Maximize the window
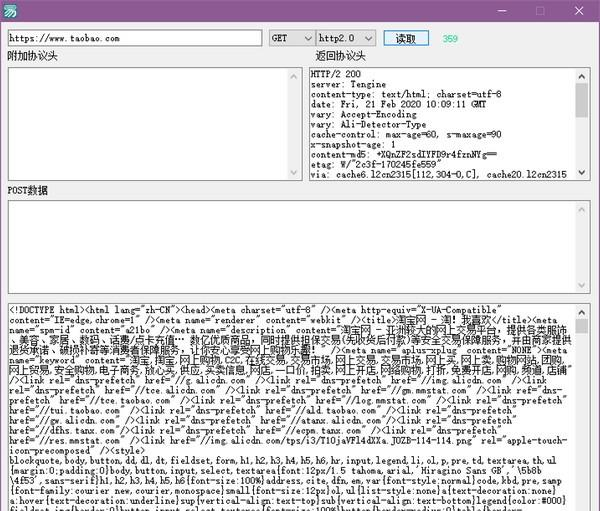 [x=540, y=11]
